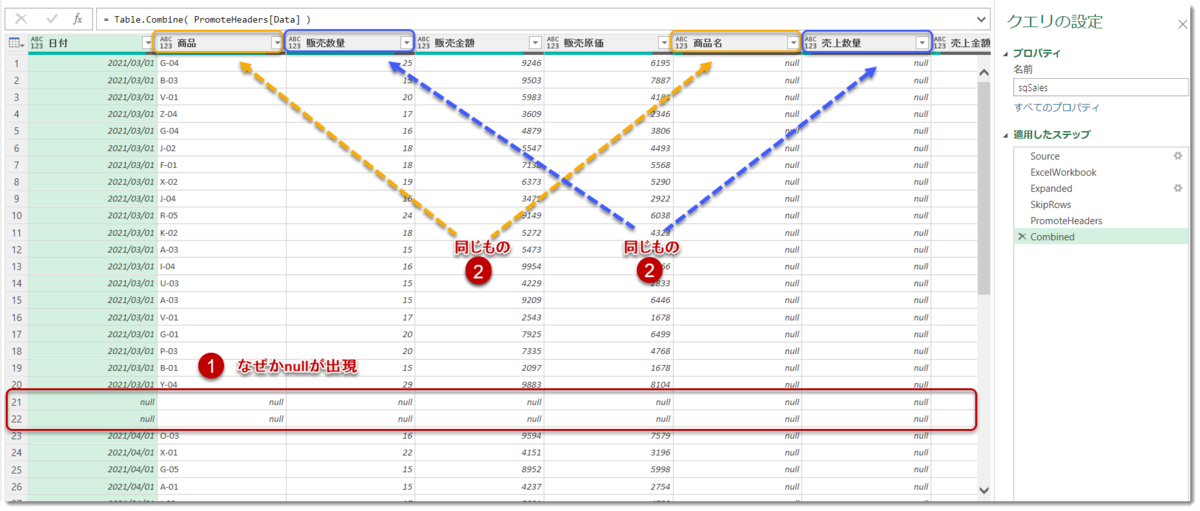Click the P-03 cell in row 18
This screenshot has height=511, width=1200.
pyautogui.click(x=221, y=351)
